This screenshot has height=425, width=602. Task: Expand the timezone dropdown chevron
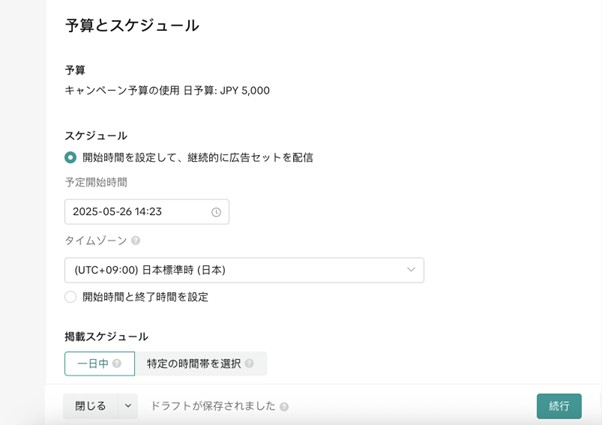411,270
